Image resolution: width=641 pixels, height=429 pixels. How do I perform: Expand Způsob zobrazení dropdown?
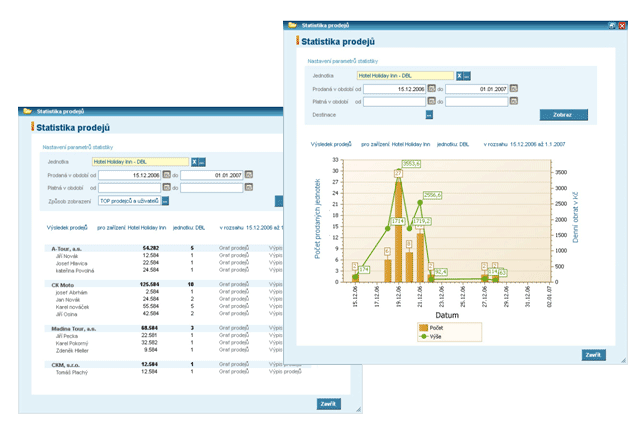(165, 200)
